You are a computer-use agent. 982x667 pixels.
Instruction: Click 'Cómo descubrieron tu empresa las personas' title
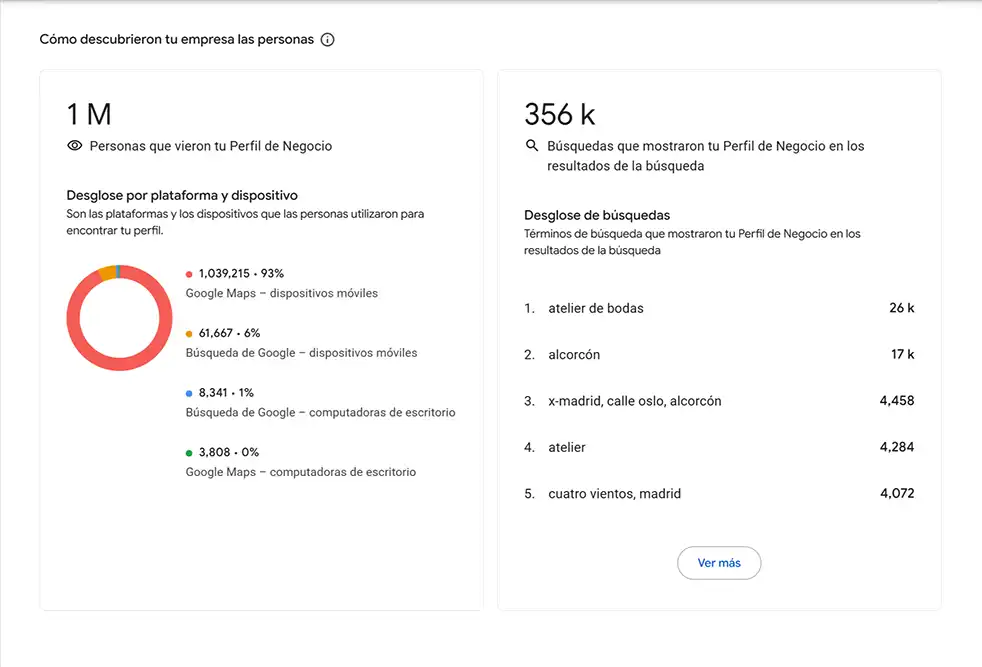(x=177, y=39)
